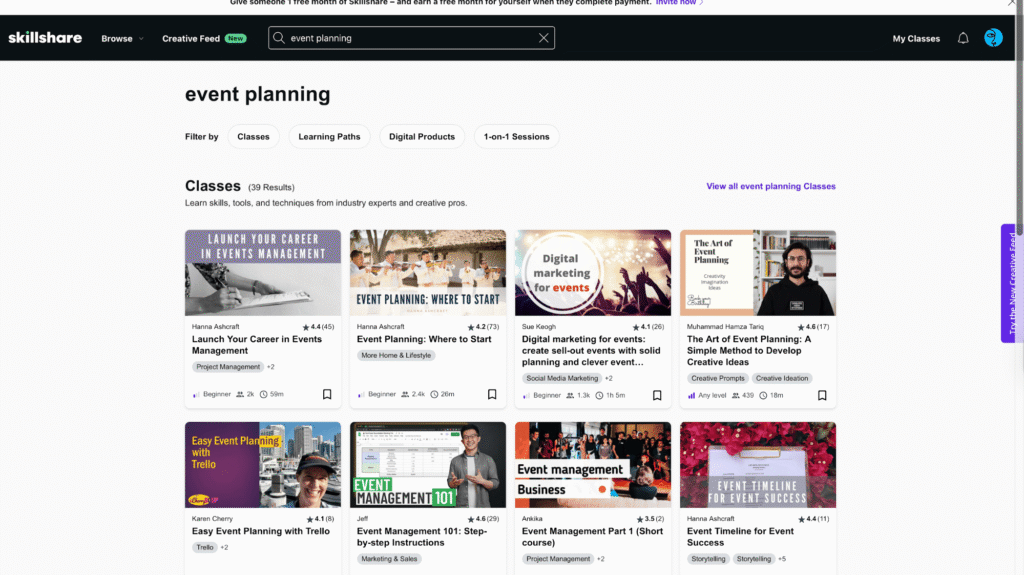The image size is (1024, 575).
Task: Click title Digital marketing for events
Action: click(x=591, y=350)
